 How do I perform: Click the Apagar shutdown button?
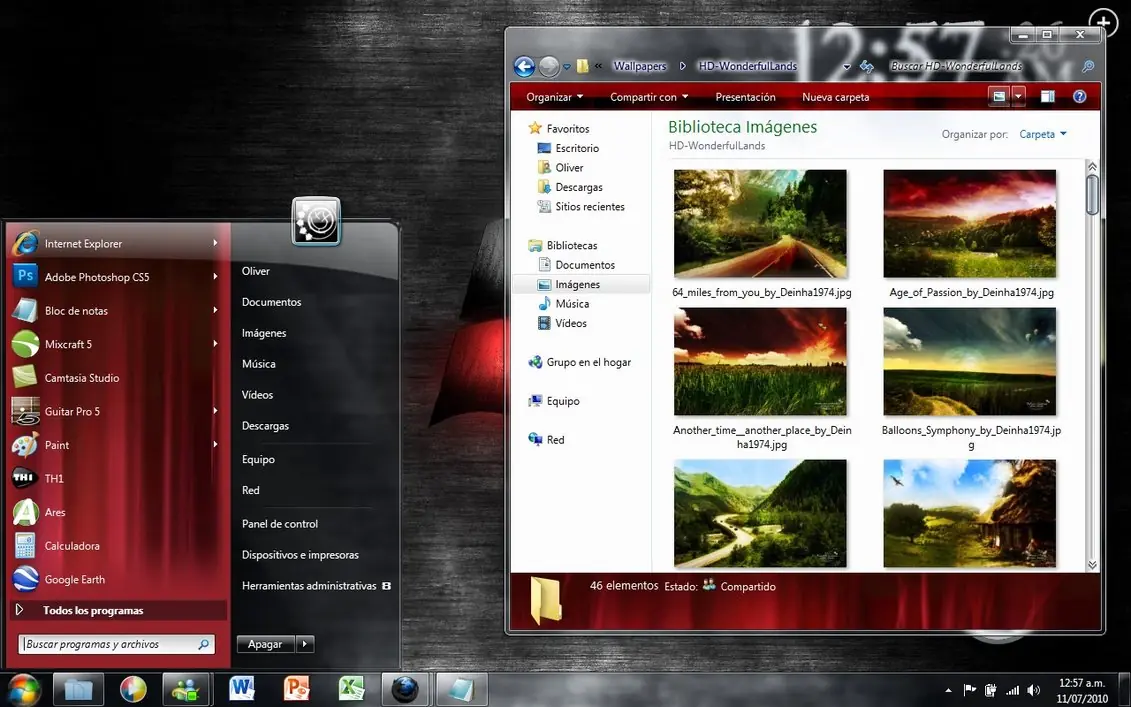tap(265, 645)
